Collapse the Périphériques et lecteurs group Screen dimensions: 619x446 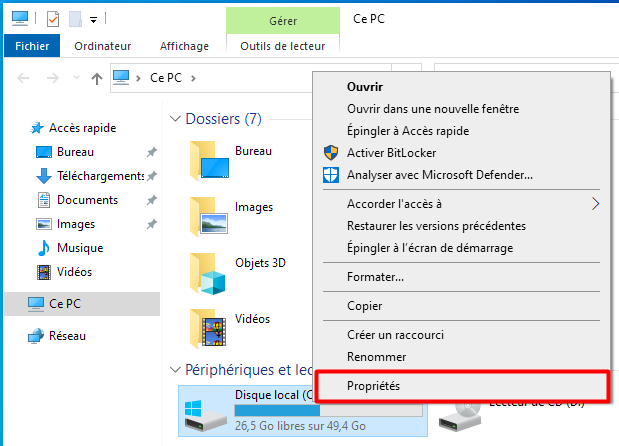click(175, 370)
